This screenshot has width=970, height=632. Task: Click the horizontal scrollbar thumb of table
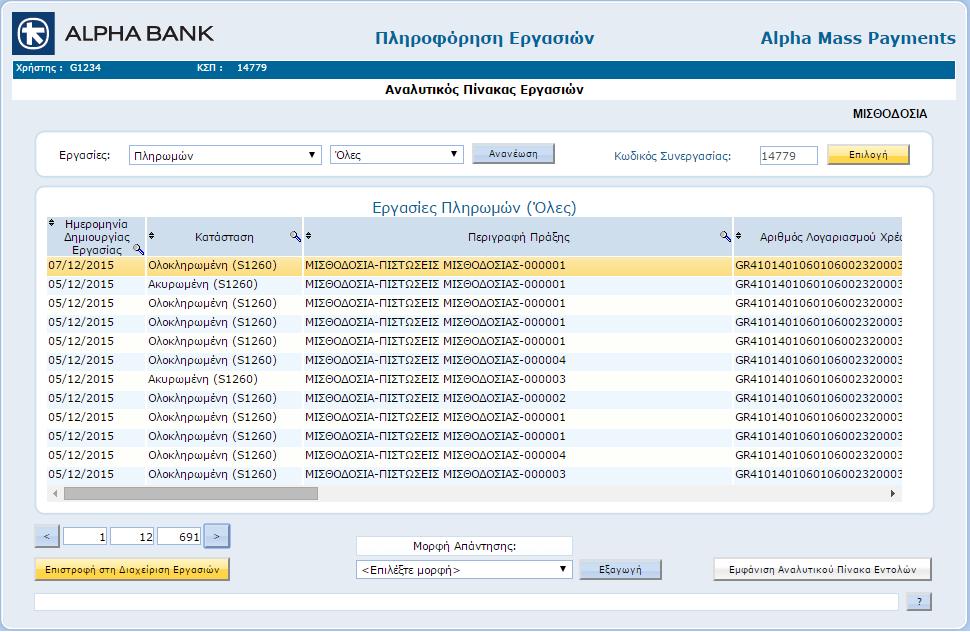tap(191, 493)
